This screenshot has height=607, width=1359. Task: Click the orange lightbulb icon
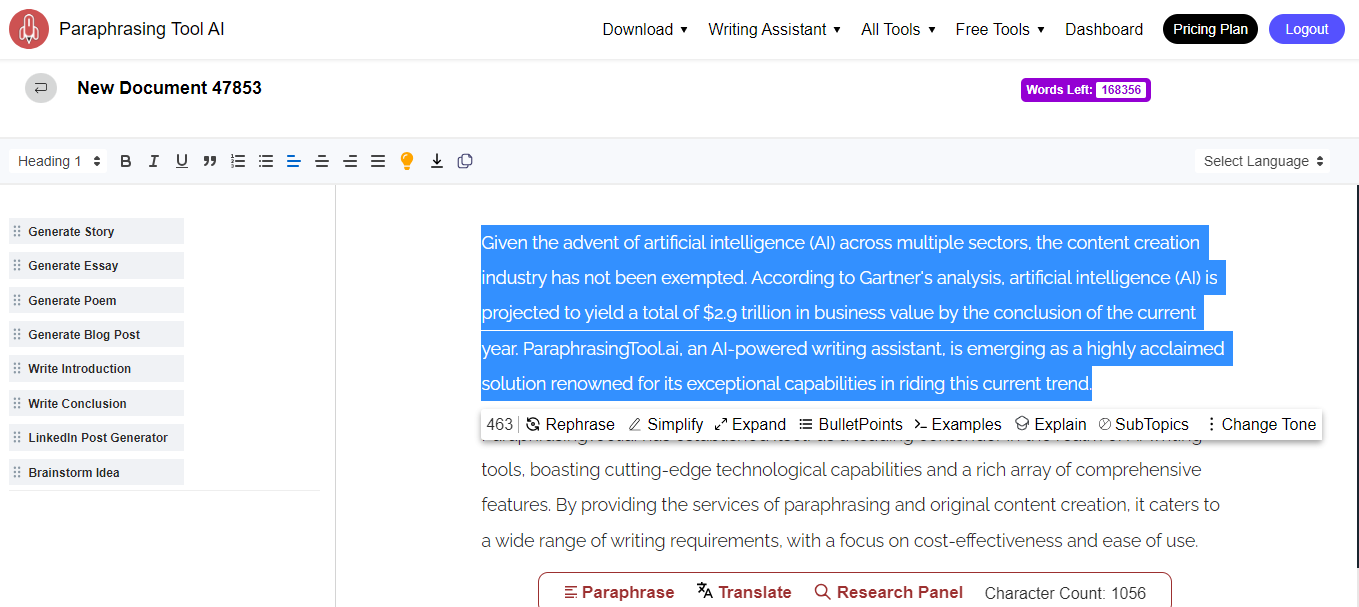(x=406, y=161)
